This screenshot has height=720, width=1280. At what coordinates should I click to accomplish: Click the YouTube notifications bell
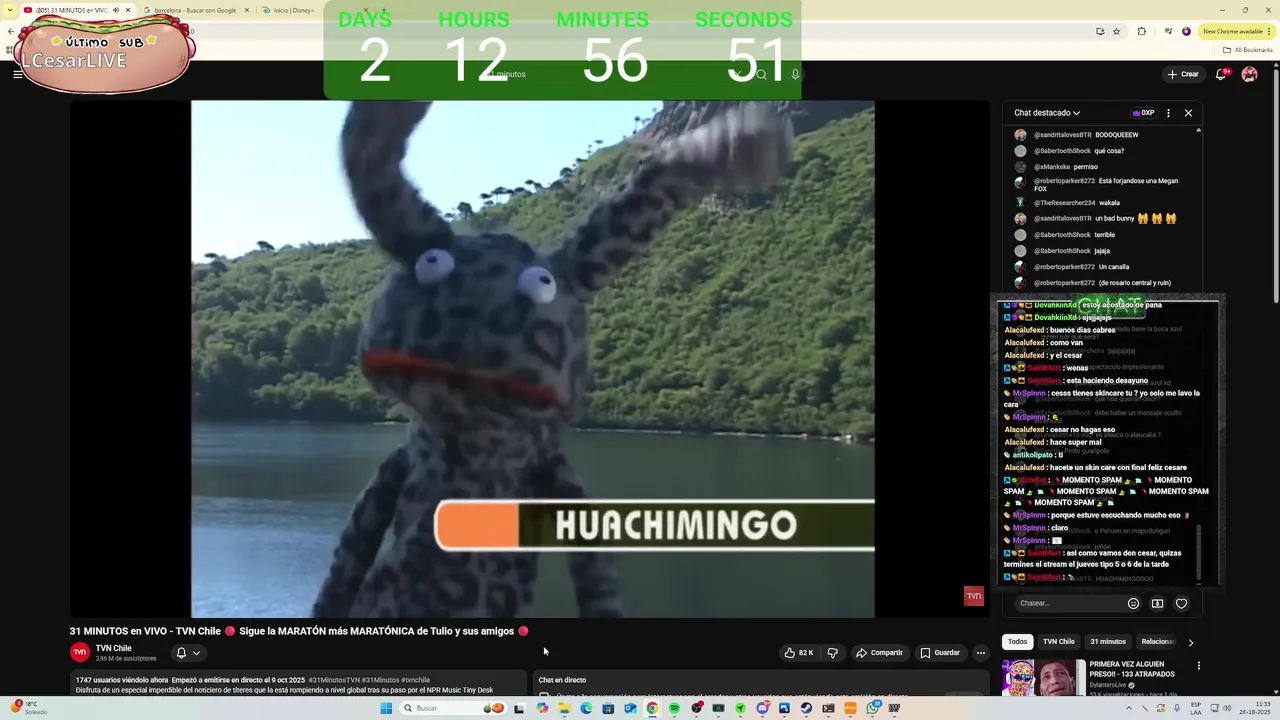pos(1222,74)
